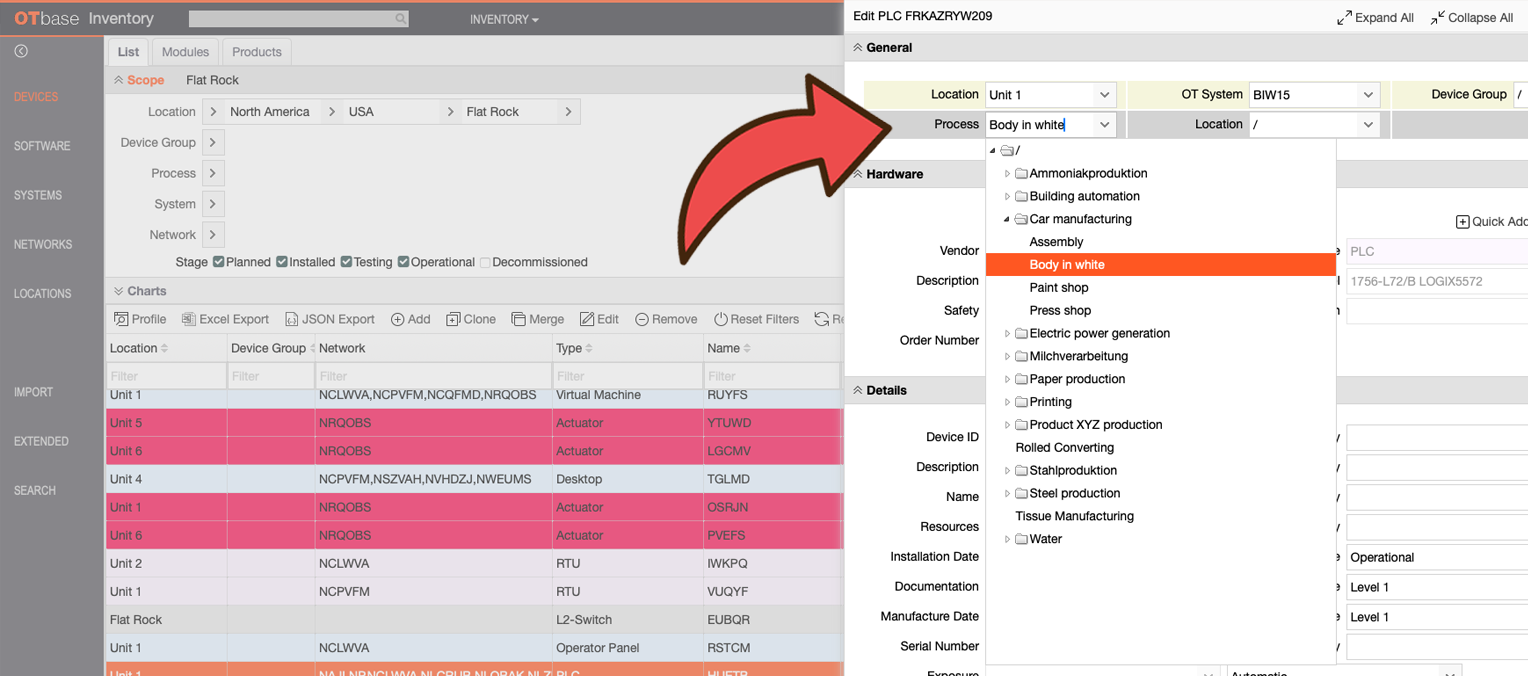Toggle the Installed stage checkbox
Viewport: 1528px width, 676px height.
tap(282, 262)
